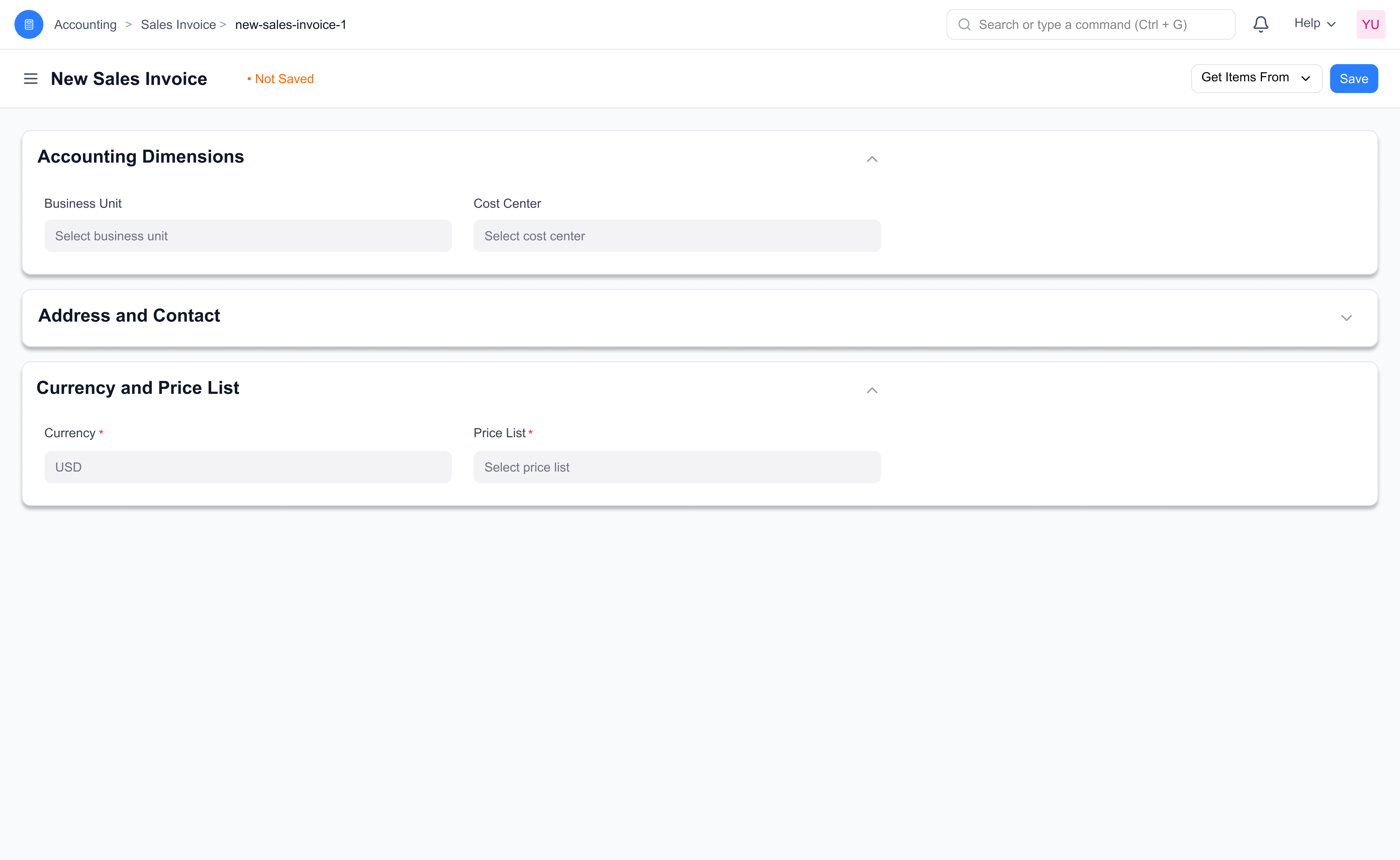Collapse Accounting Dimensions using the chevron icon
The height and width of the screenshot is (860, 1400).
pyautogui.click(x=872, y=159)
